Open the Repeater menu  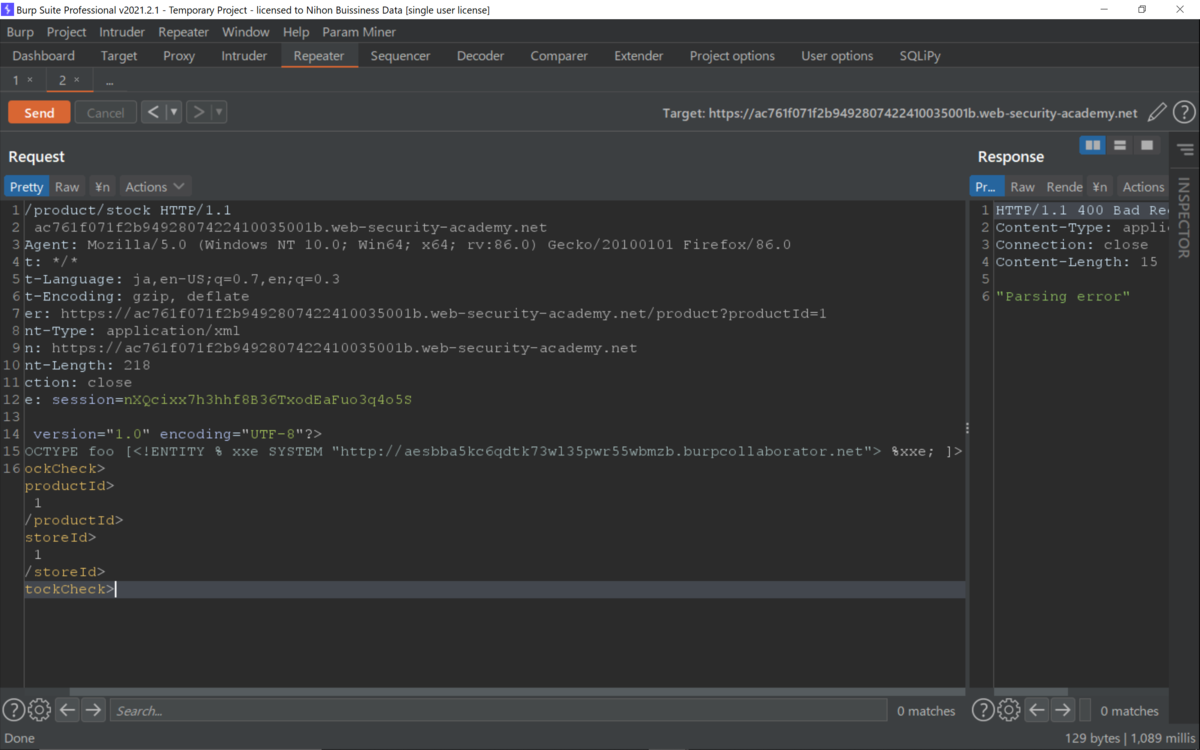coord(184,32)
